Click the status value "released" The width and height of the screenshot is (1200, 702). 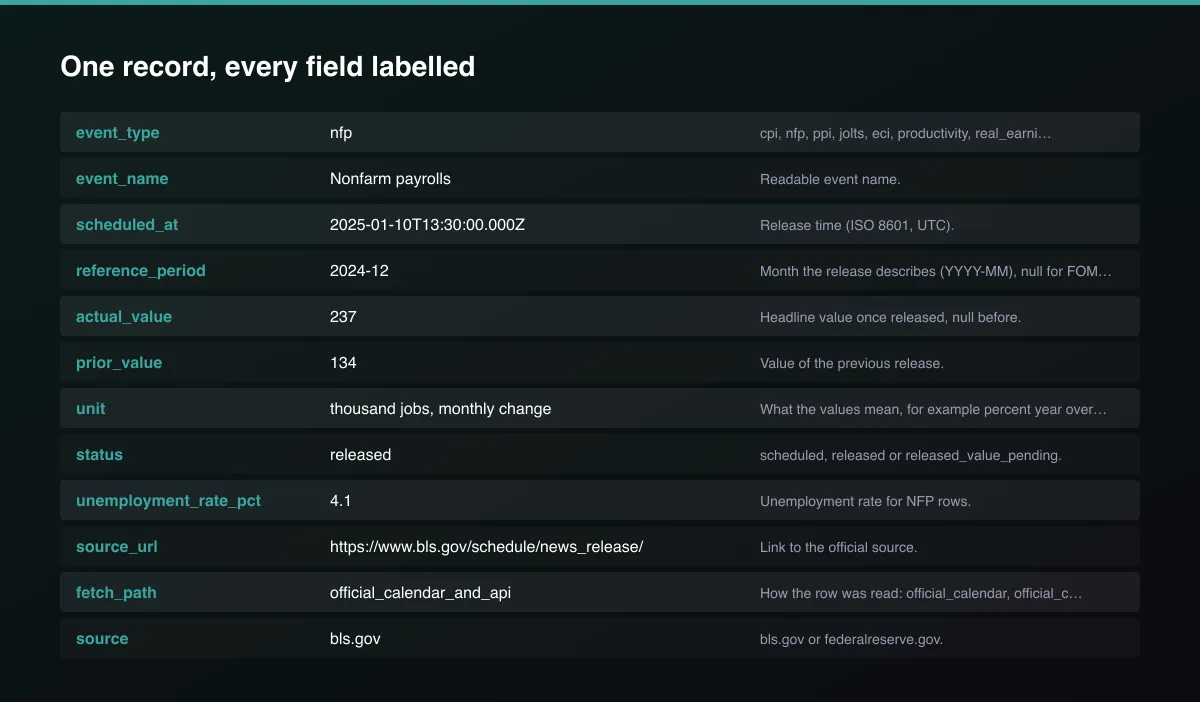(360, 455)
